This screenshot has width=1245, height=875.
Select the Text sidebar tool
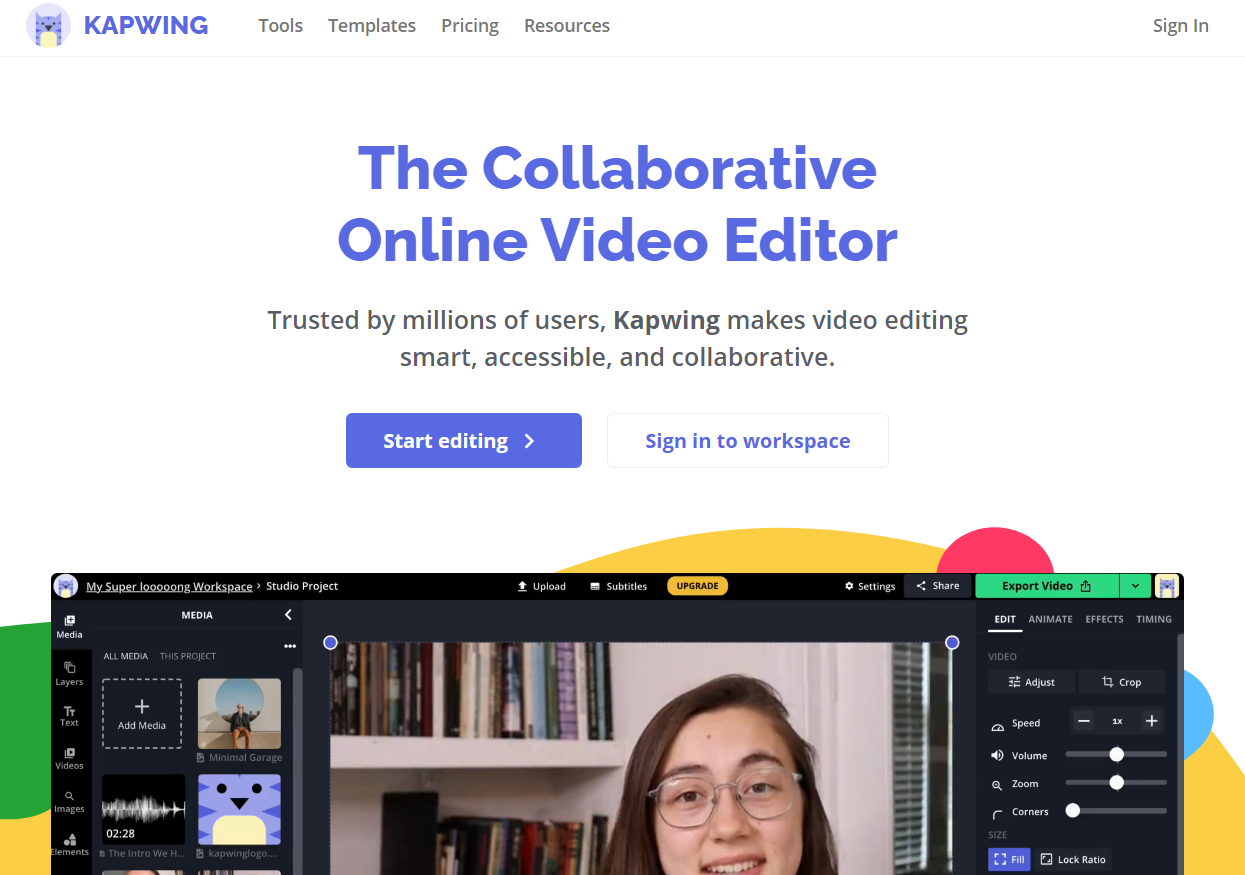tap(70, 715)
